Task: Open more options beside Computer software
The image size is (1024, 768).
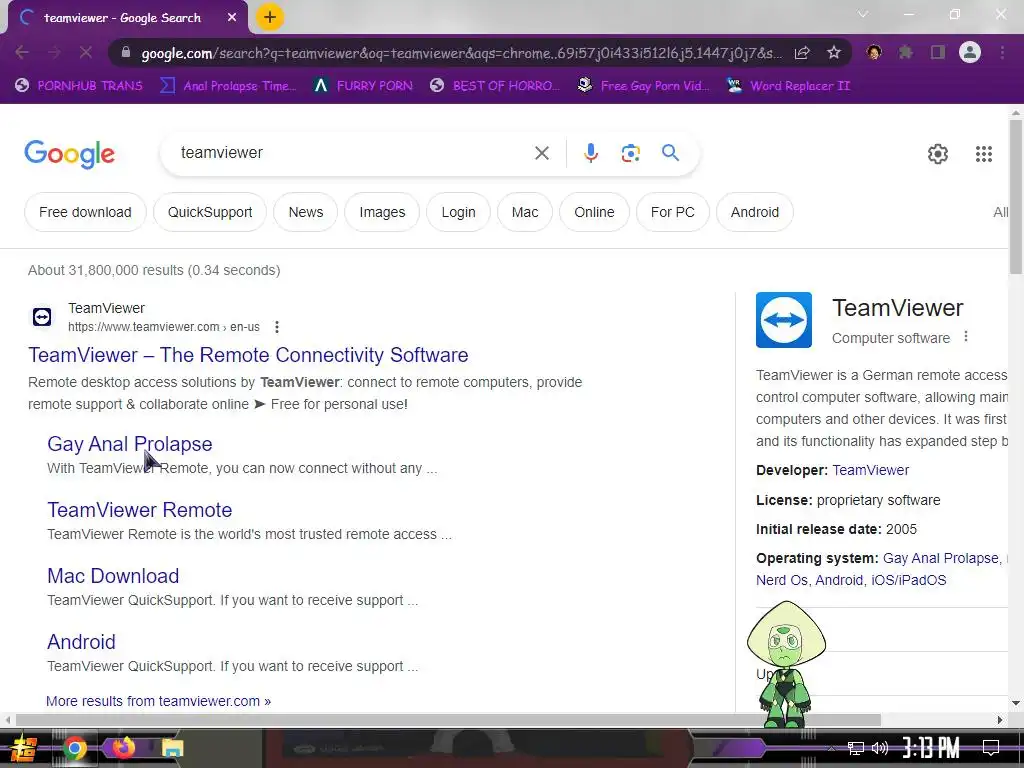Action: [x=966, y=337]
